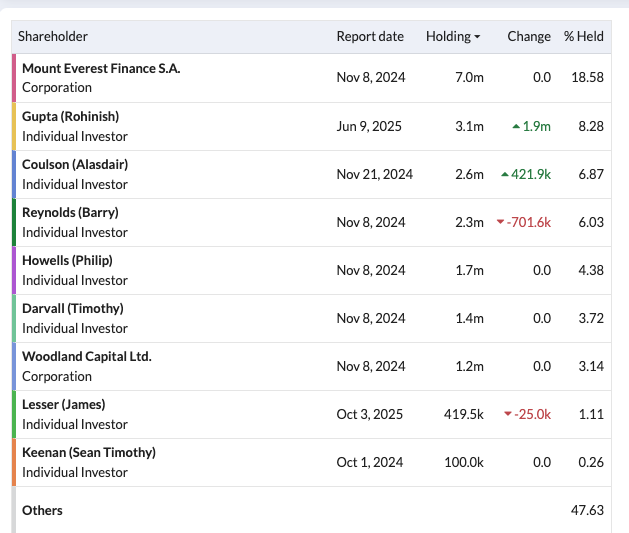The image size is (629, 533).
Task: Select holding value 100.0k
Action: tap(464, 462)
